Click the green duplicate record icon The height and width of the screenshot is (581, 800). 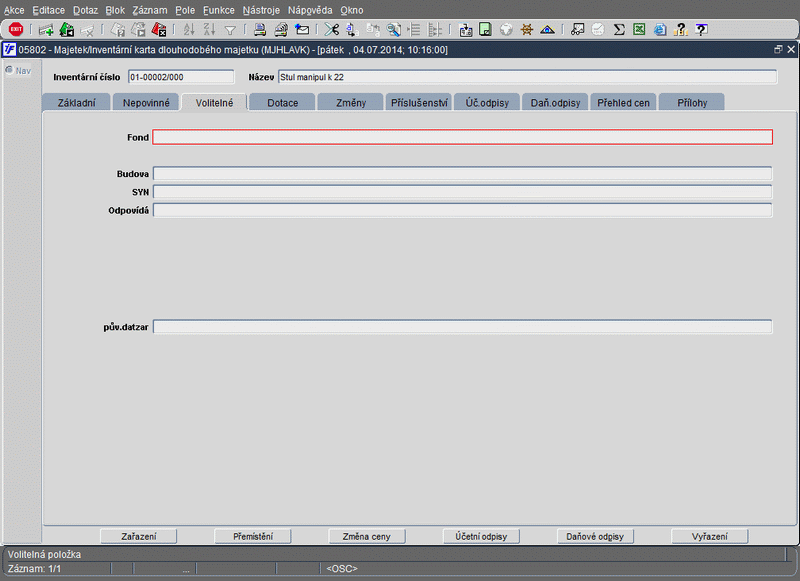click(x=67, y=30)
